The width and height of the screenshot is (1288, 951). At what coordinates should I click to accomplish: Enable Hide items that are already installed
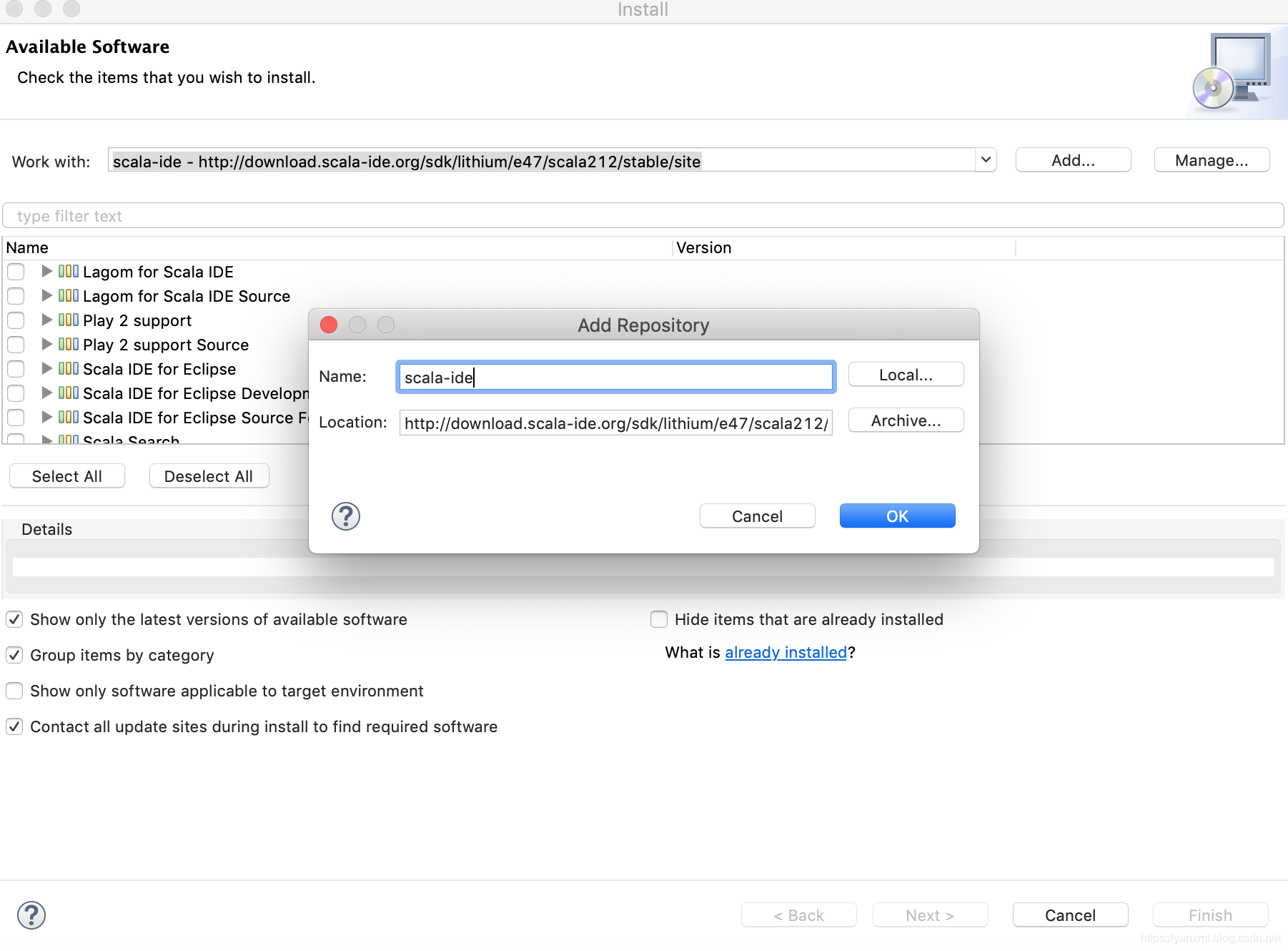tap(659, 619)
